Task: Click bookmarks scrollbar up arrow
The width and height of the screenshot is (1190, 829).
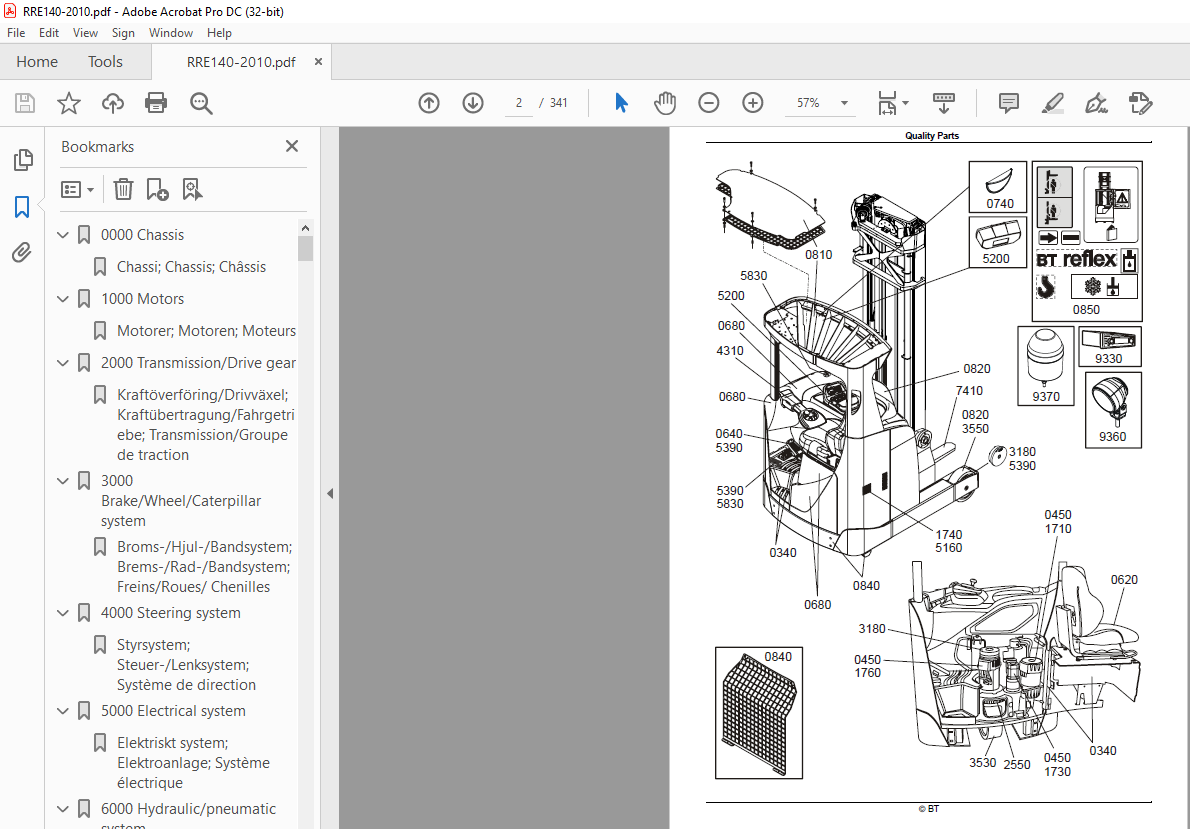Action: (306, 228)
